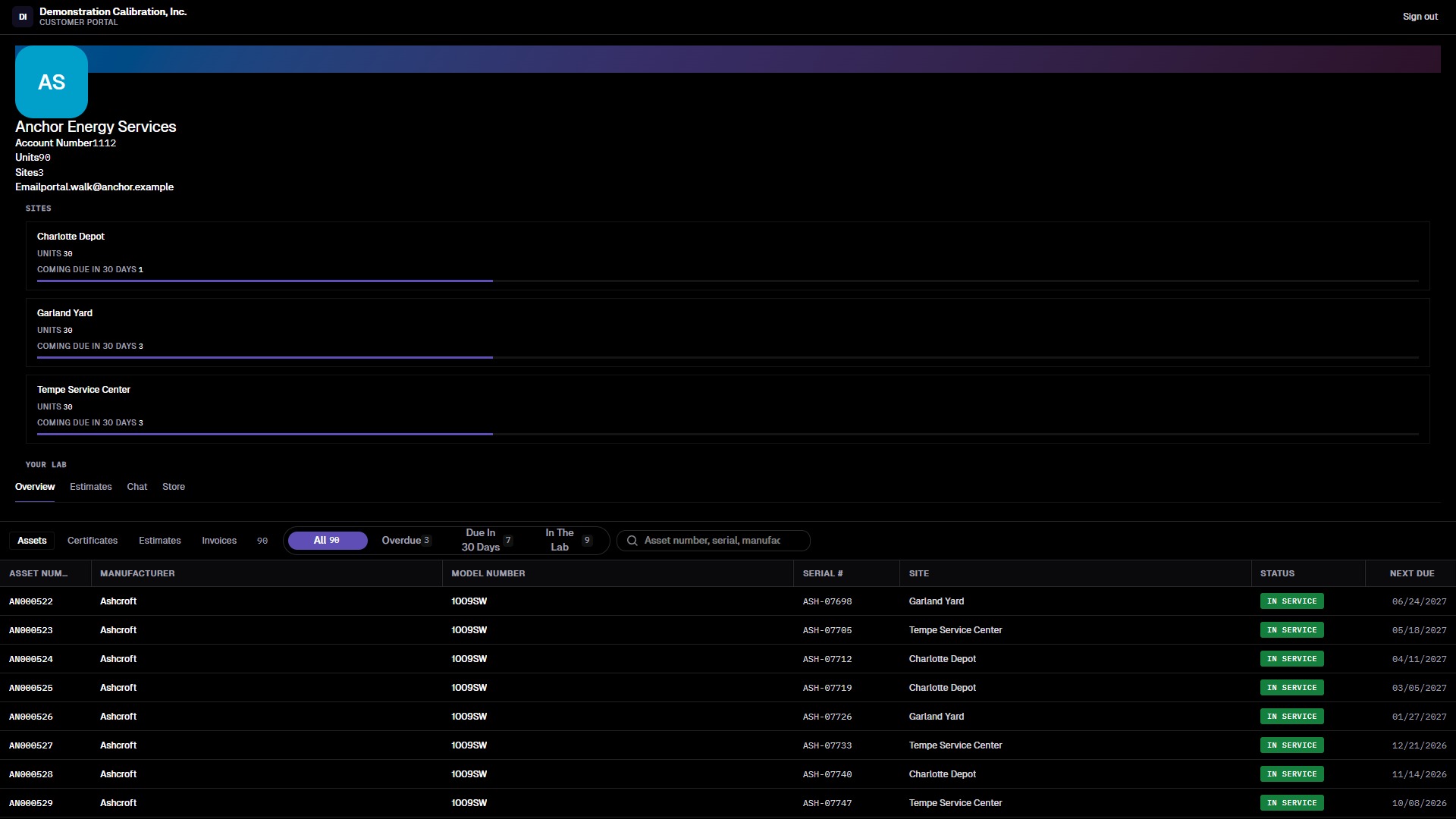Click the DI company logo icon

pos(23,17)
